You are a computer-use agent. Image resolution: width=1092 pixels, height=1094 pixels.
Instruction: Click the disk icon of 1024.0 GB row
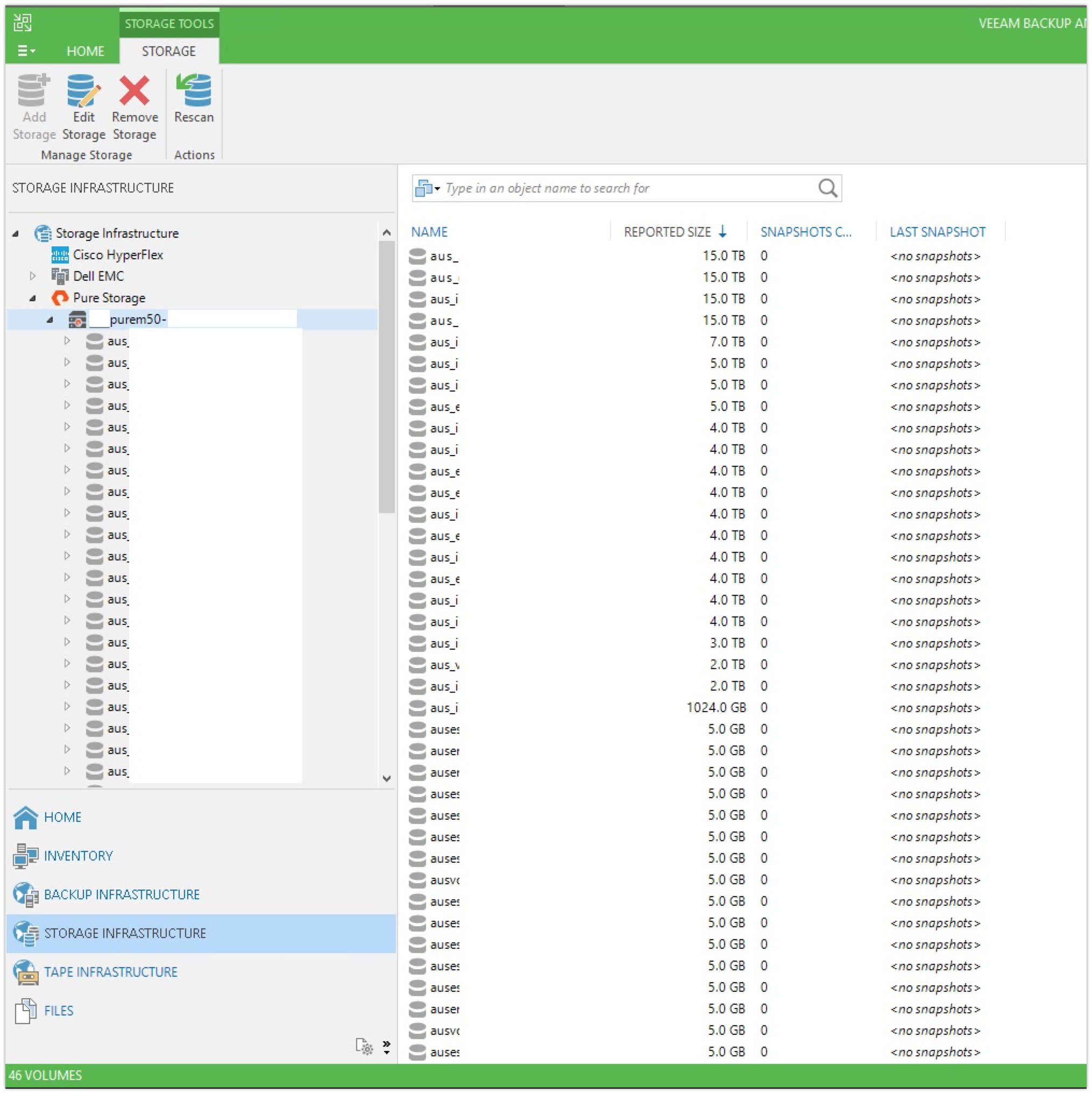click(x=417, y=708)
